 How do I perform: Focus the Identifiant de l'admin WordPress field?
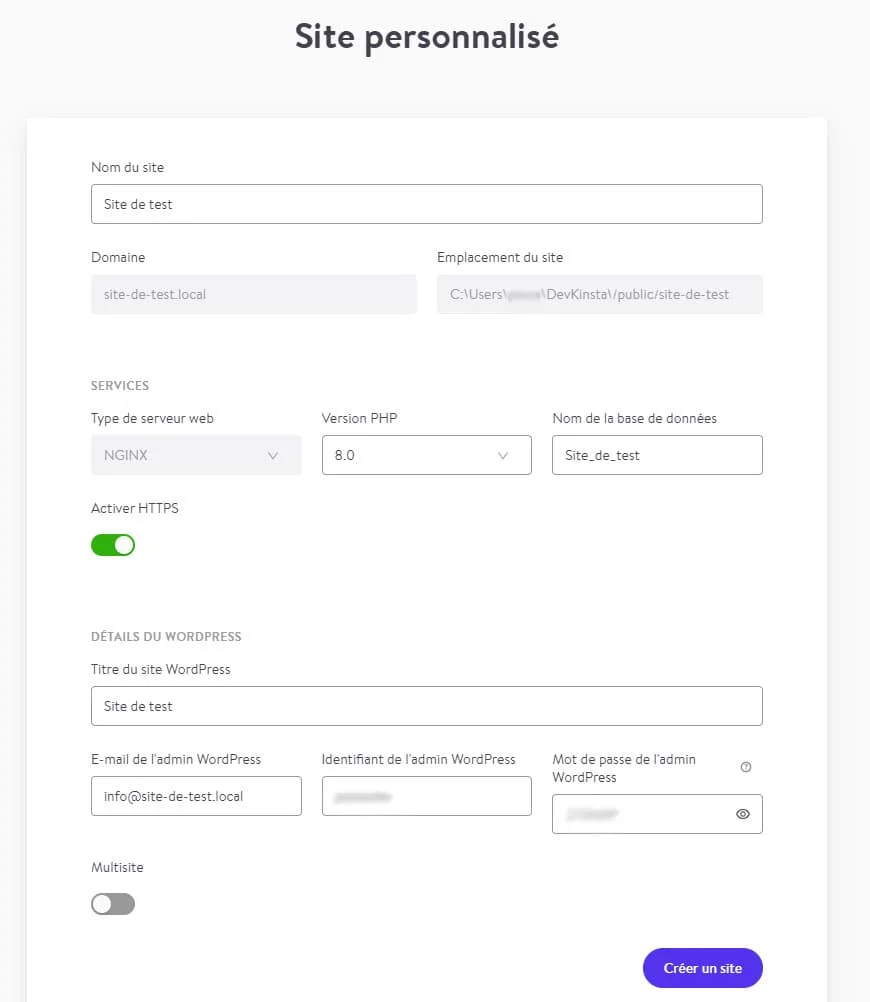tap(426, 796)
